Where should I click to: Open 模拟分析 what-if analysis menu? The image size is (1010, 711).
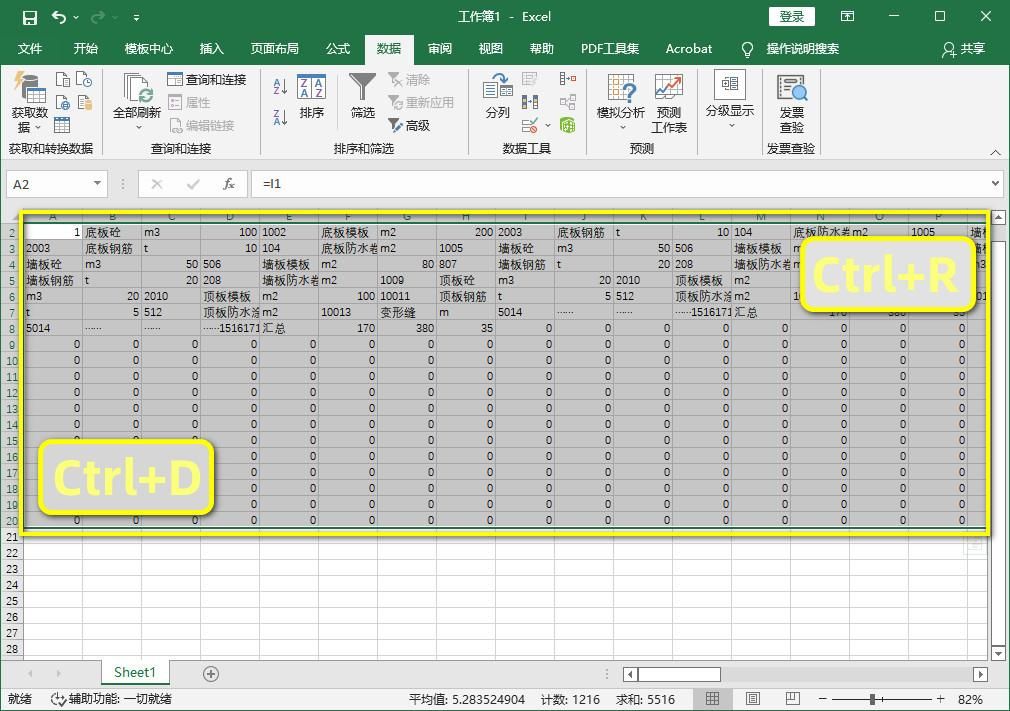(x=621, y=102)
